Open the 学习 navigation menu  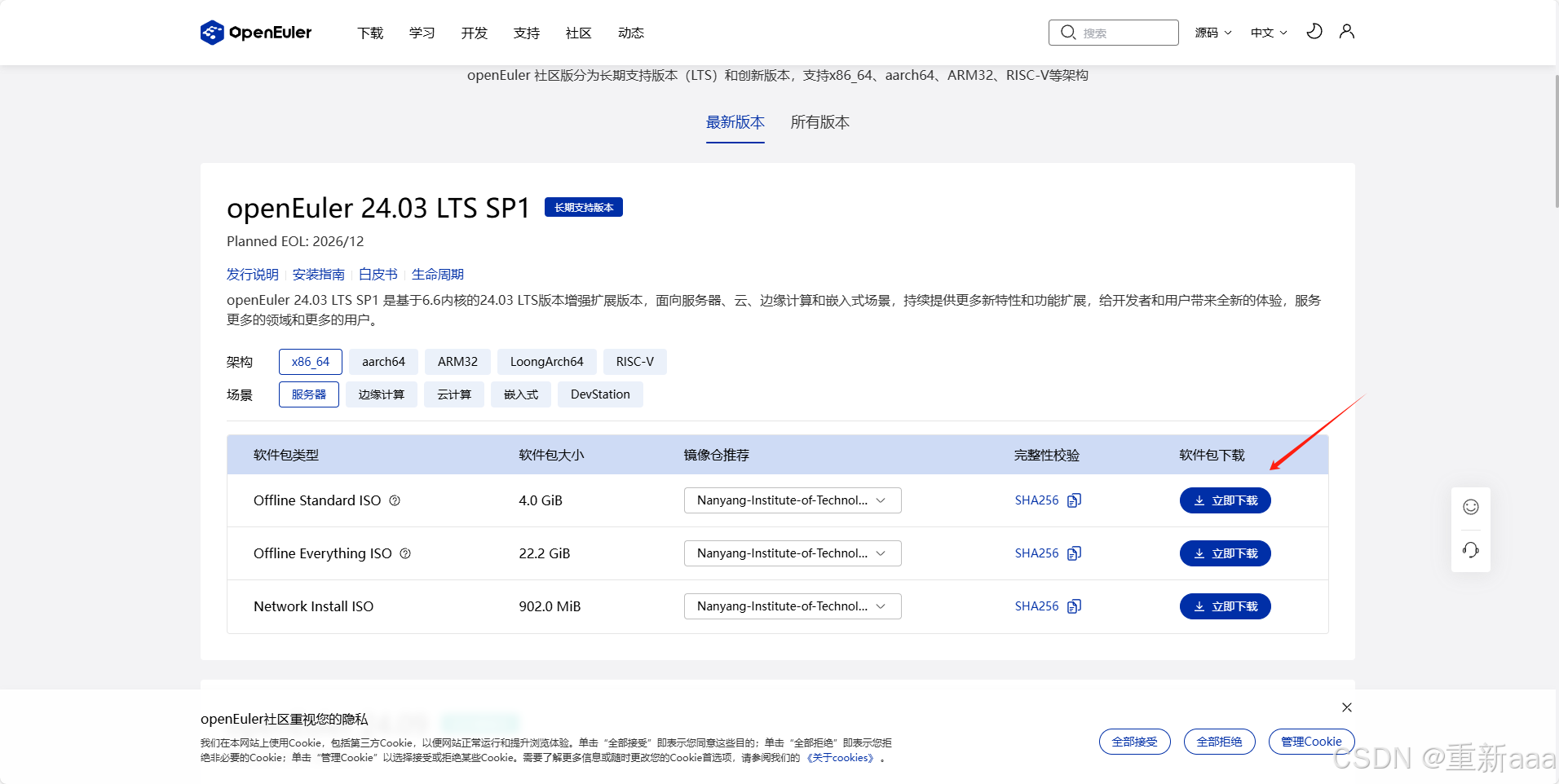(x=422, y=33)
